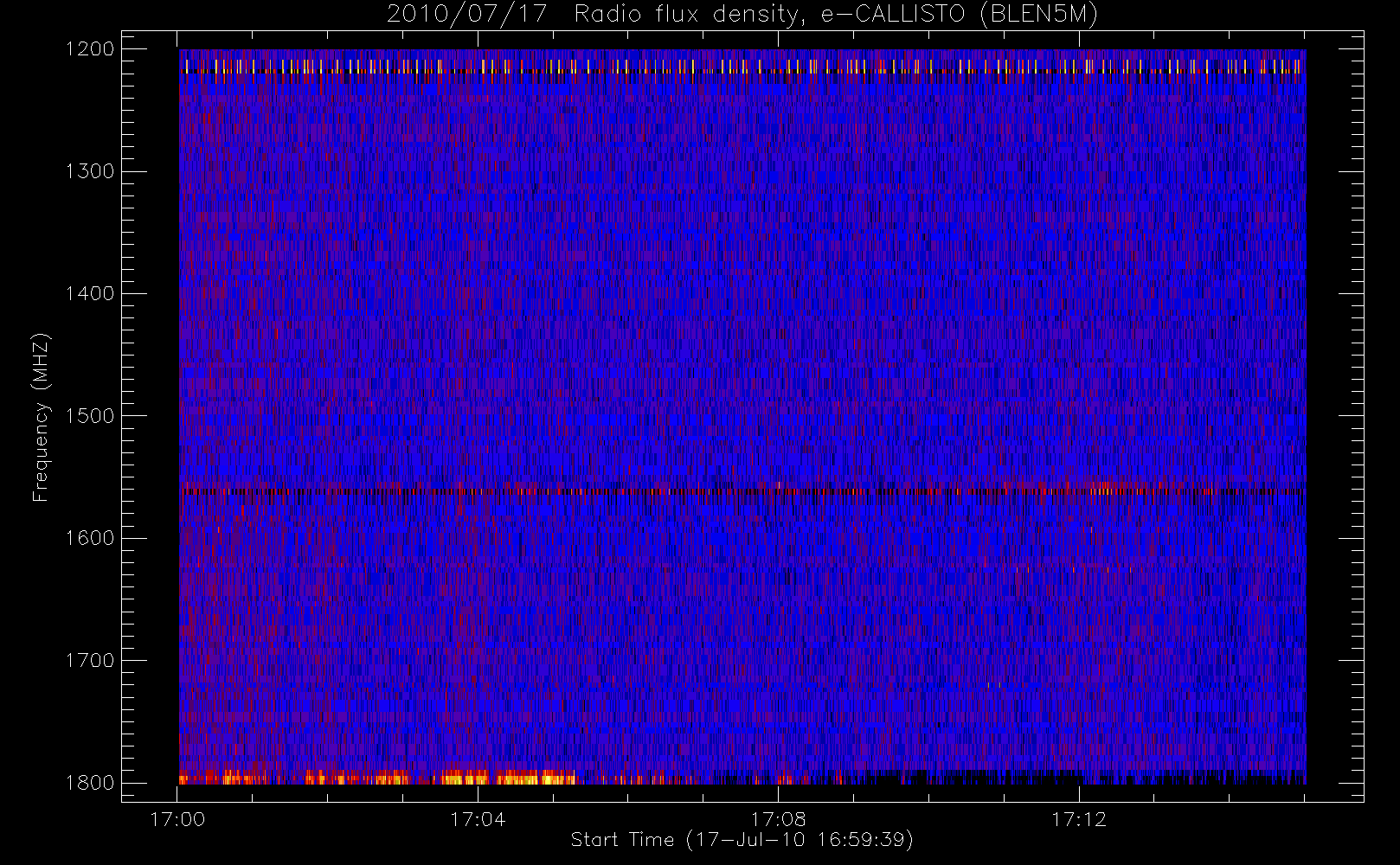Click the 17:00 time tick label
This screenshot has height=865, width=1400.
click(177, 819)
